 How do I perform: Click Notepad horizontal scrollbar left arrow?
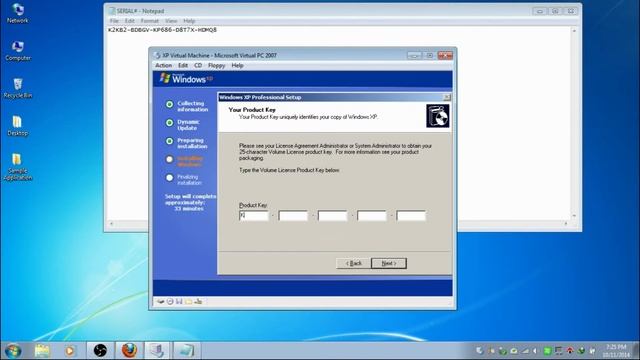pos(111,224)
